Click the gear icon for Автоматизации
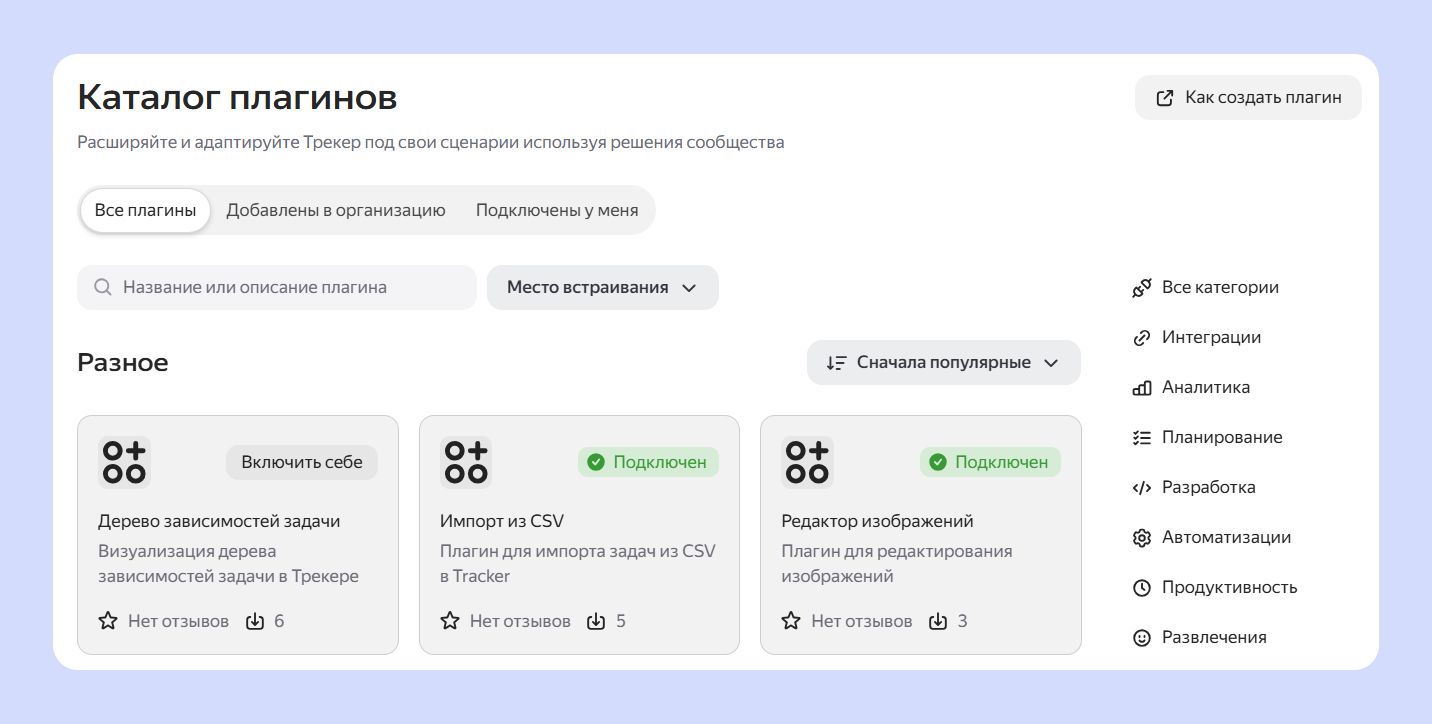This screenshot has height=724, width=1432. coord(1142,538)
